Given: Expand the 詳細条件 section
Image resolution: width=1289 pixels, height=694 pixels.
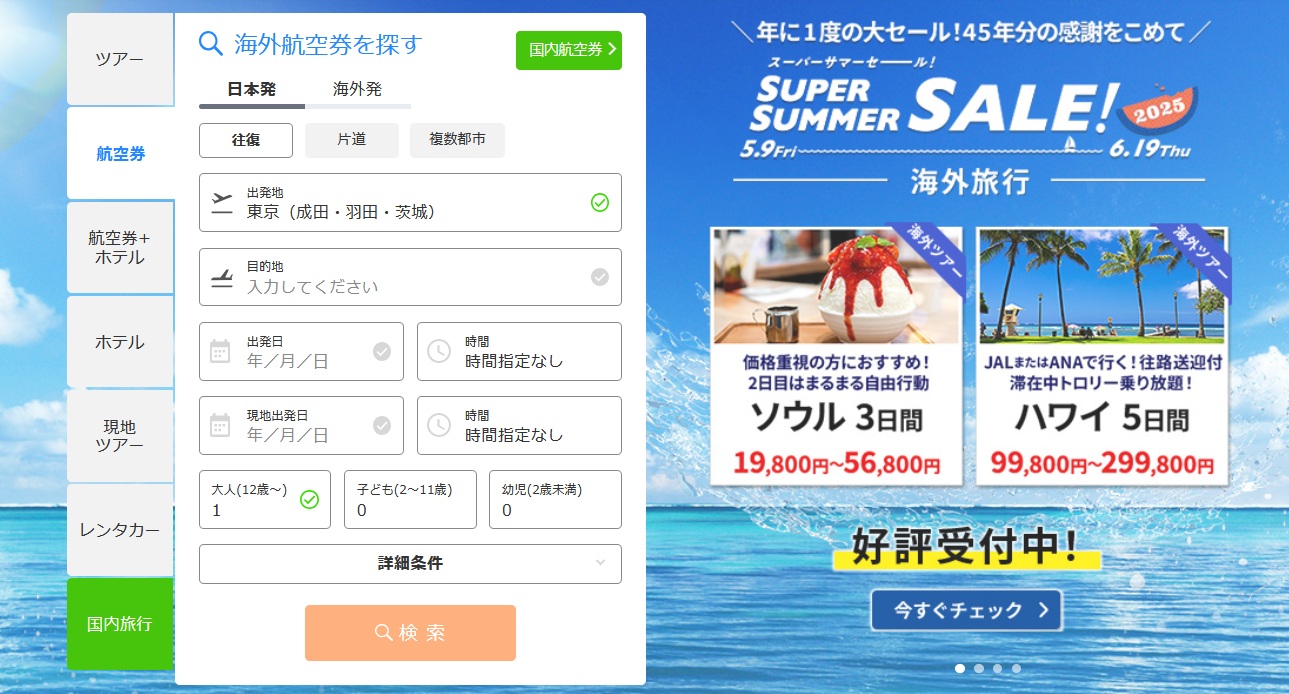Looking at the screenshot, I should click(410, 563).
